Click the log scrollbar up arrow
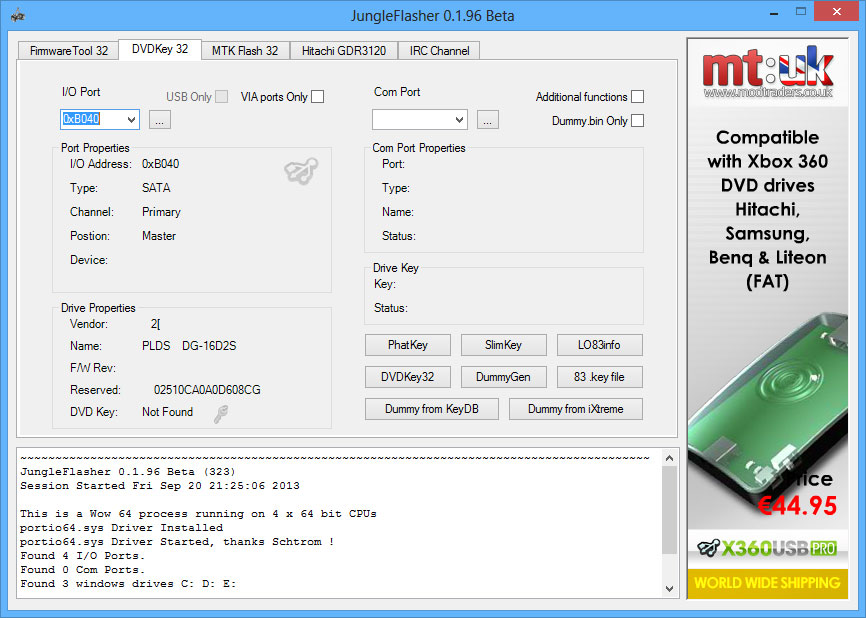 (669, 458)
